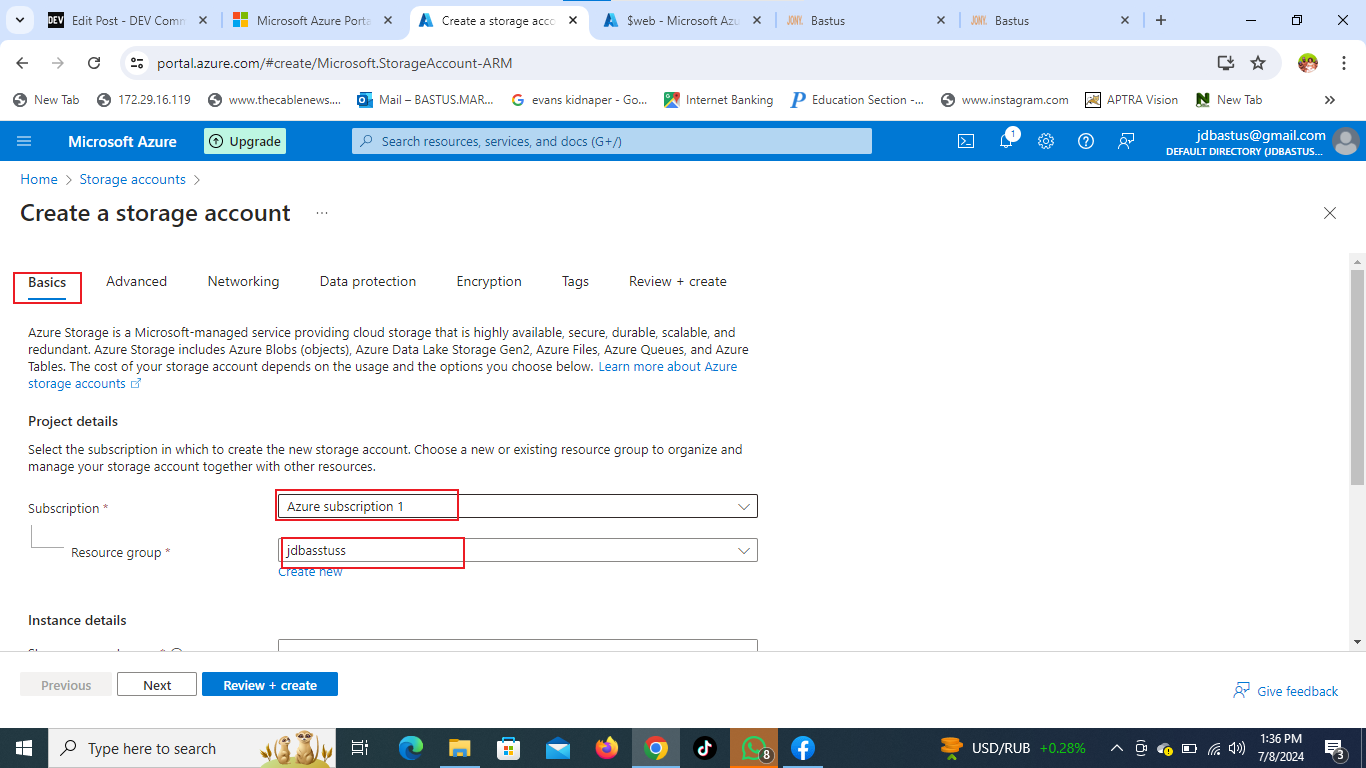This screenshot has height=768, width=1366.
Task: Show more bookmarks with the overflow chevron
Action: [x=1330, y=100]
